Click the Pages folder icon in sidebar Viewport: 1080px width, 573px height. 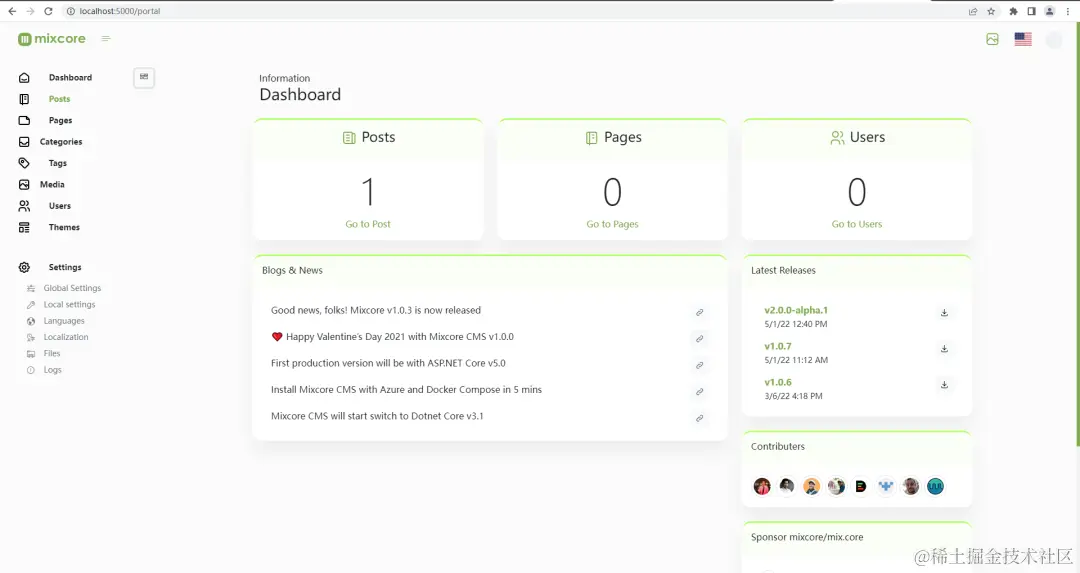point(24,121)
